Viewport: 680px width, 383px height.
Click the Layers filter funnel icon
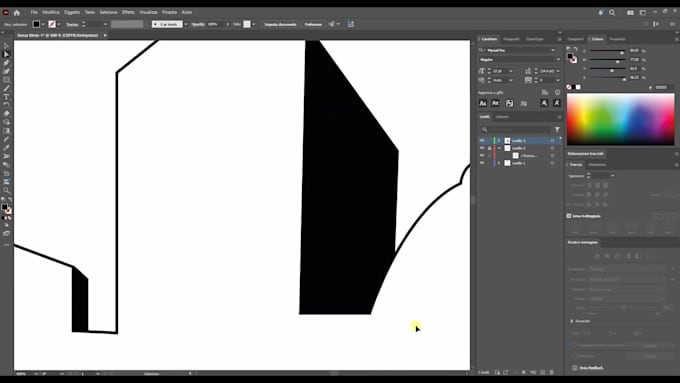[557, 129]
